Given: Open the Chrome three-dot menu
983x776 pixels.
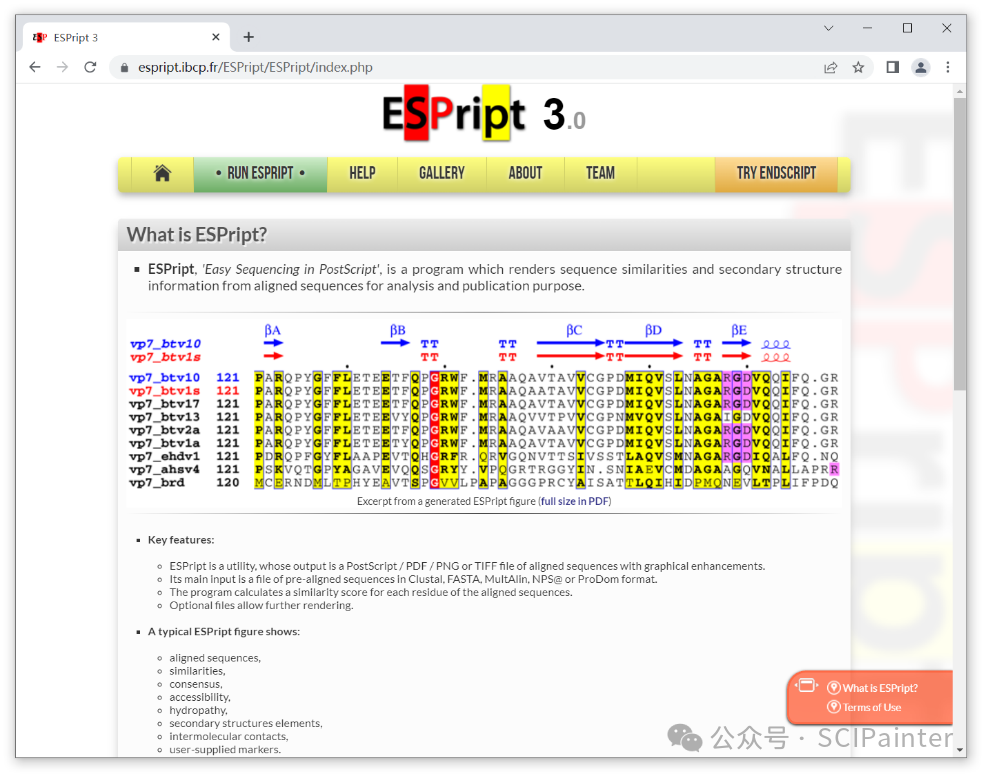Looking at the screenshot, I should 948,67.
